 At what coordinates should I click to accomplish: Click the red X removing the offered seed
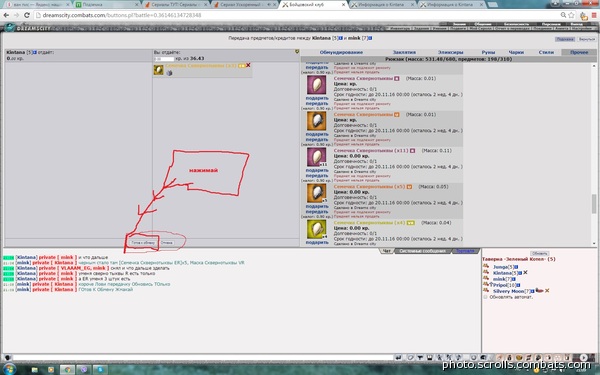[248, 65]
